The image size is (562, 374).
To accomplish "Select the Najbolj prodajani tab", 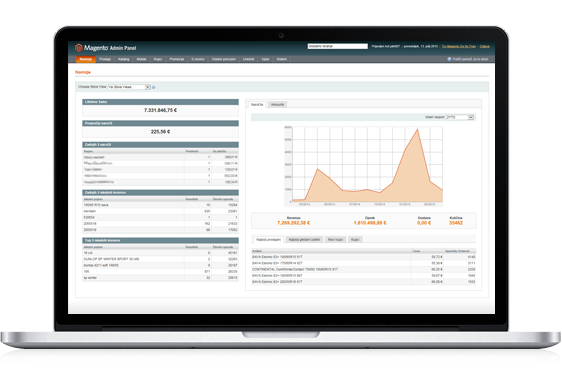I will (x=268, y=240).
